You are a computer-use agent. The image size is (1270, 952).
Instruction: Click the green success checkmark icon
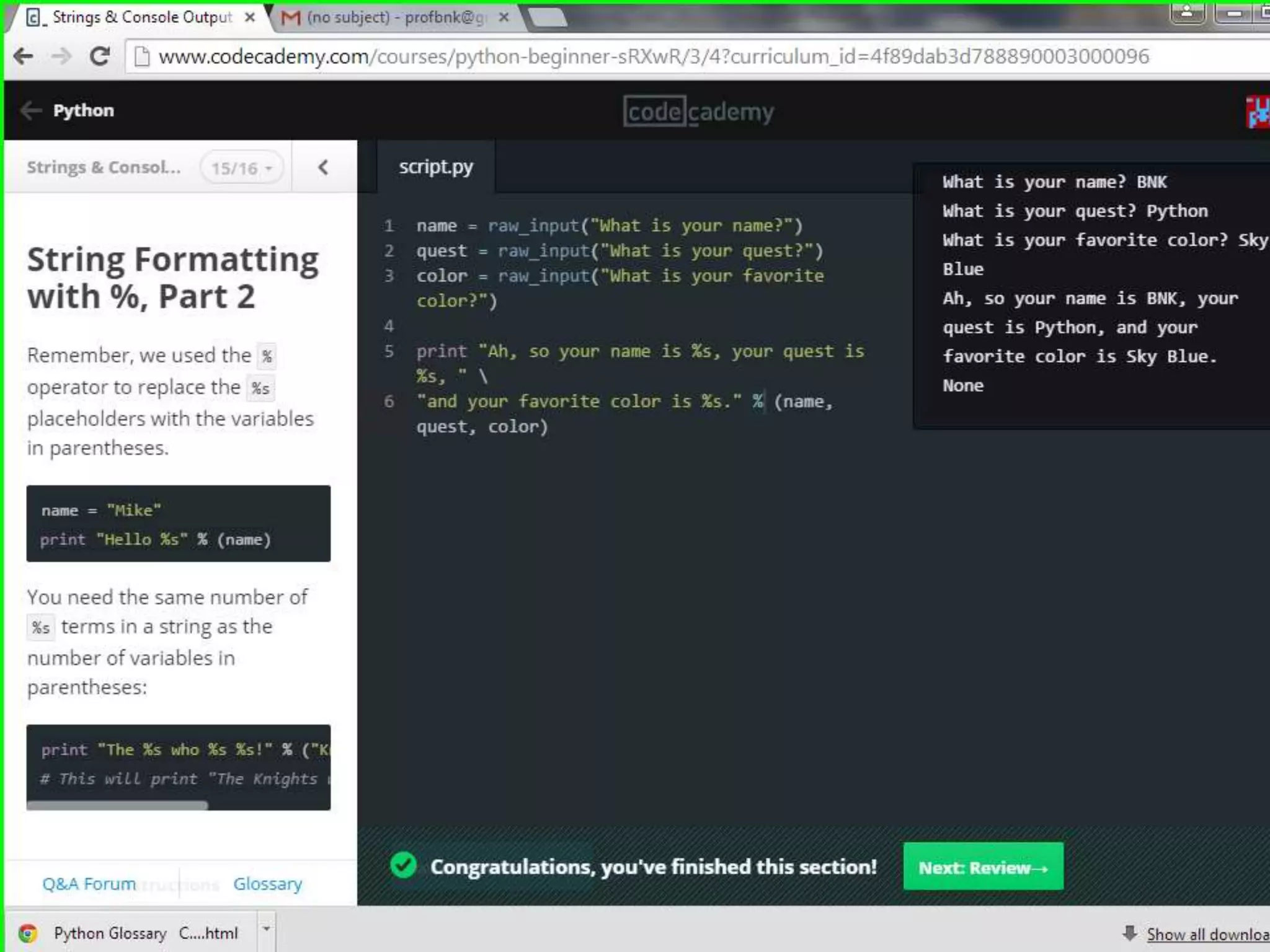point(403,865)
